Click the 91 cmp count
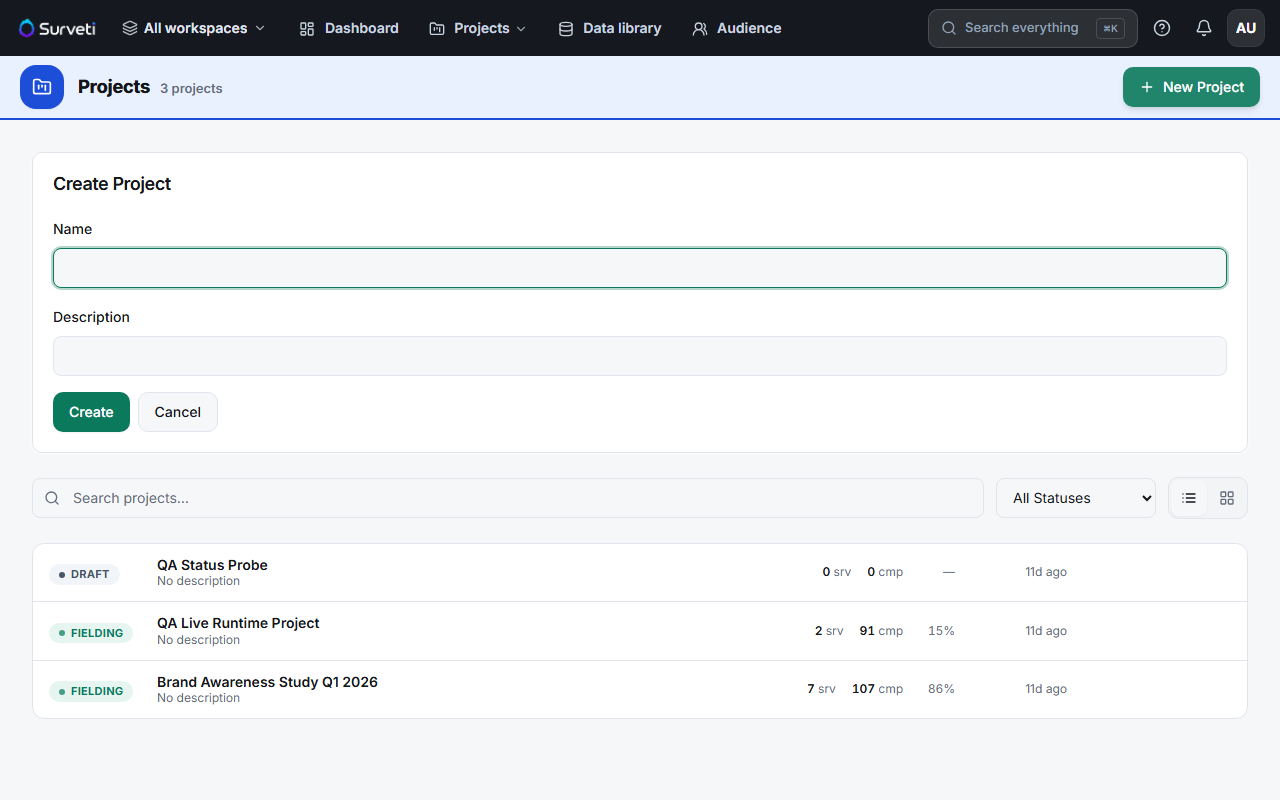This screenshot has width=1280, height=800. [881, 631]
